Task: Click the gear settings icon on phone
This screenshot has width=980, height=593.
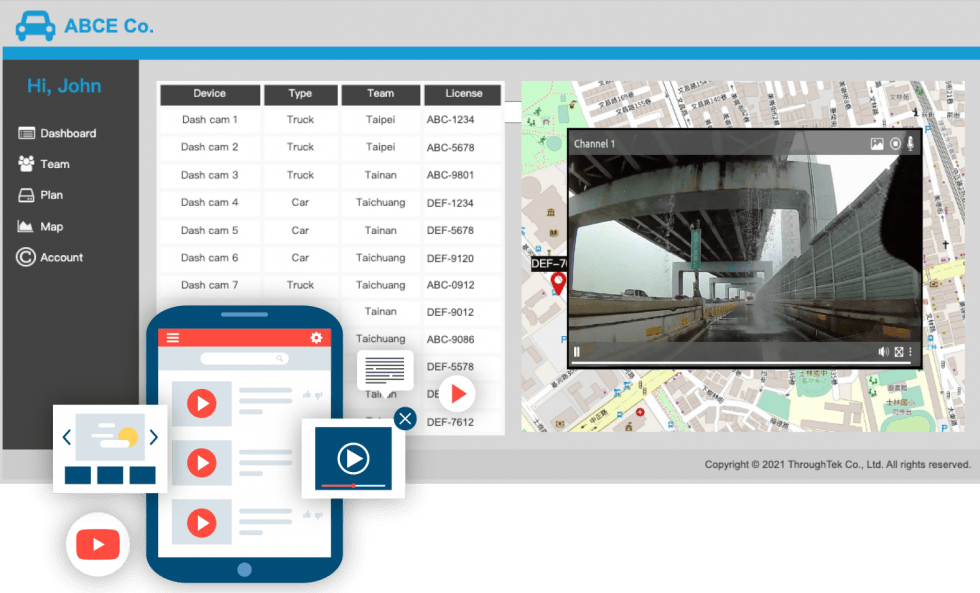Action: coord(316,338)
